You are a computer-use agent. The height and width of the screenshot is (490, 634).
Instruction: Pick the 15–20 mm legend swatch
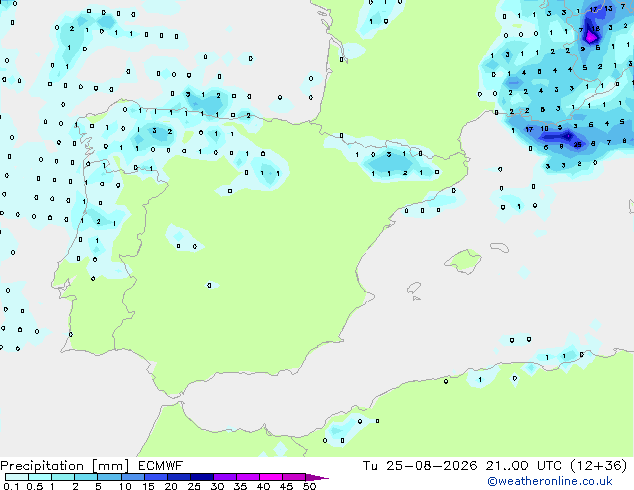coord(155,477)
